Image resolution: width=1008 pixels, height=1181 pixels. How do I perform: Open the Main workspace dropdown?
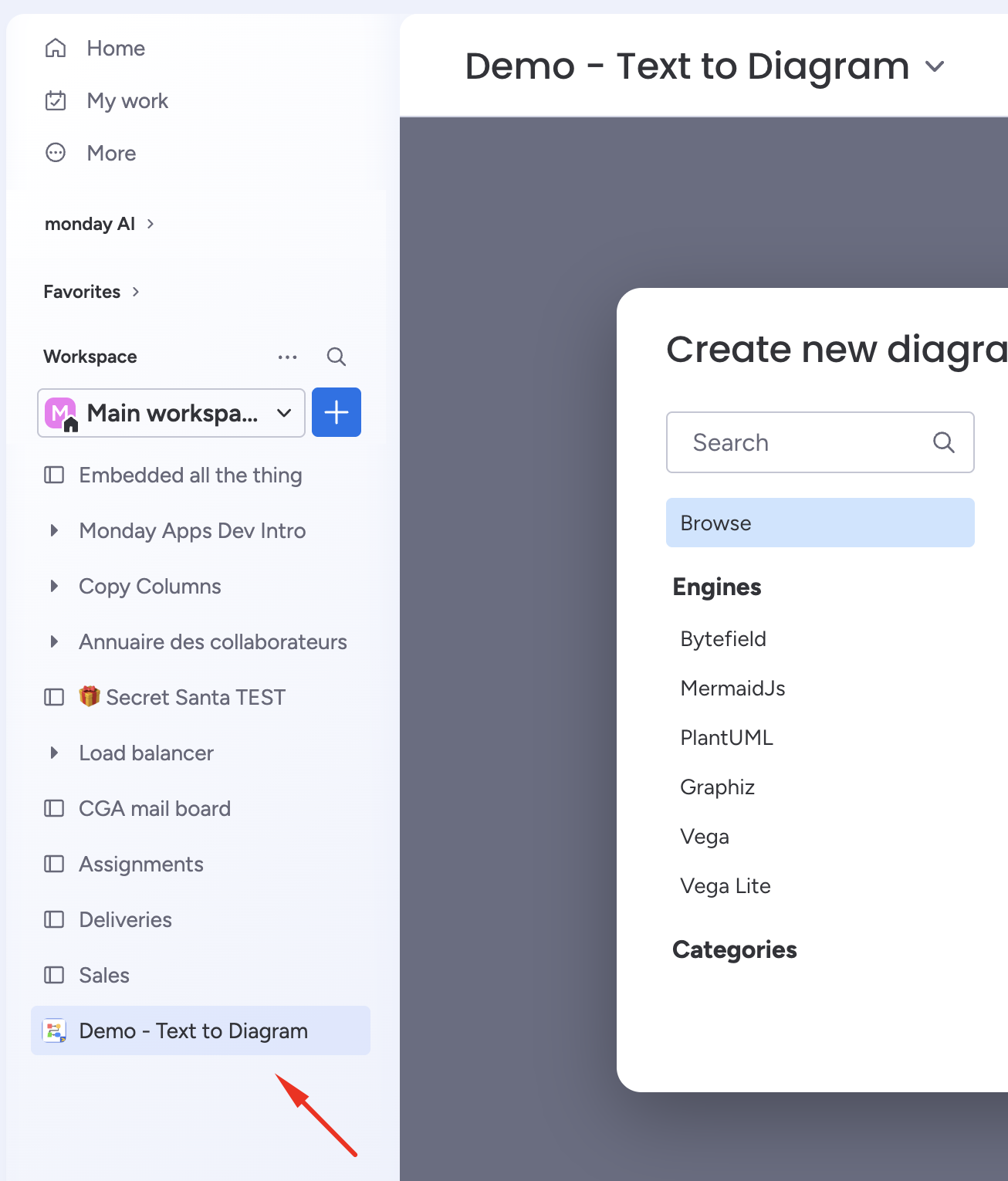pyautogui.click(x=171, y=413)
